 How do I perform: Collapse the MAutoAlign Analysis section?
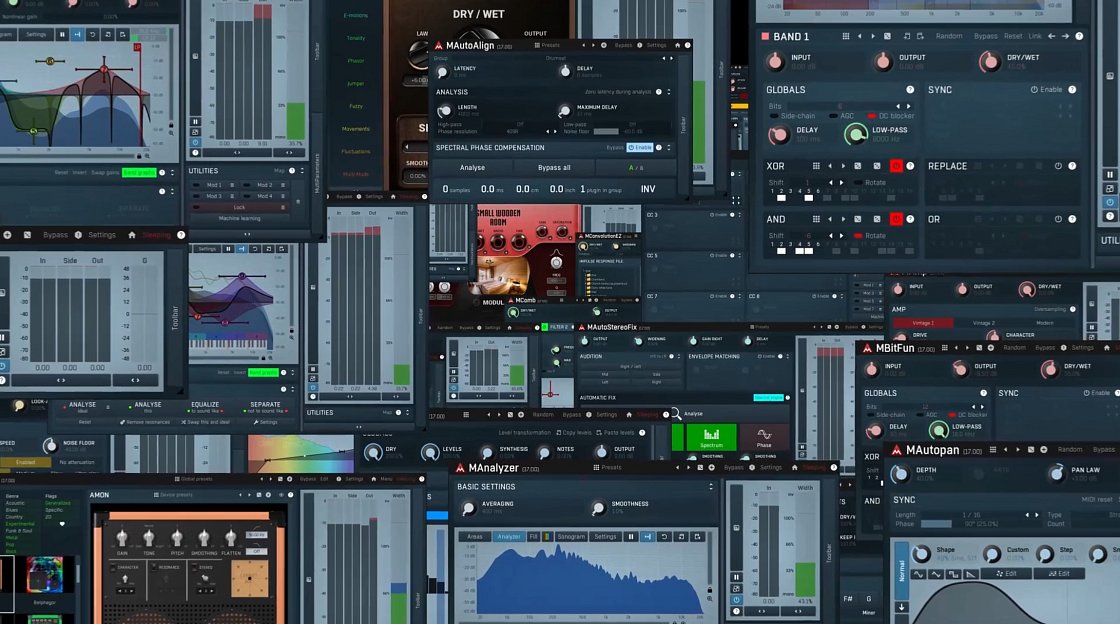pyautogui.click(x=670, y=92)
